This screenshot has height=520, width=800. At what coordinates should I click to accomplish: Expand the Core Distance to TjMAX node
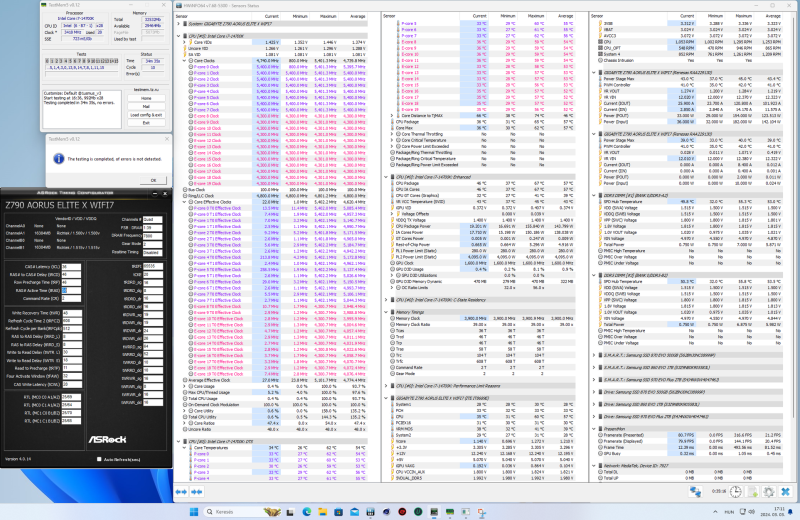tap(392, 116)
